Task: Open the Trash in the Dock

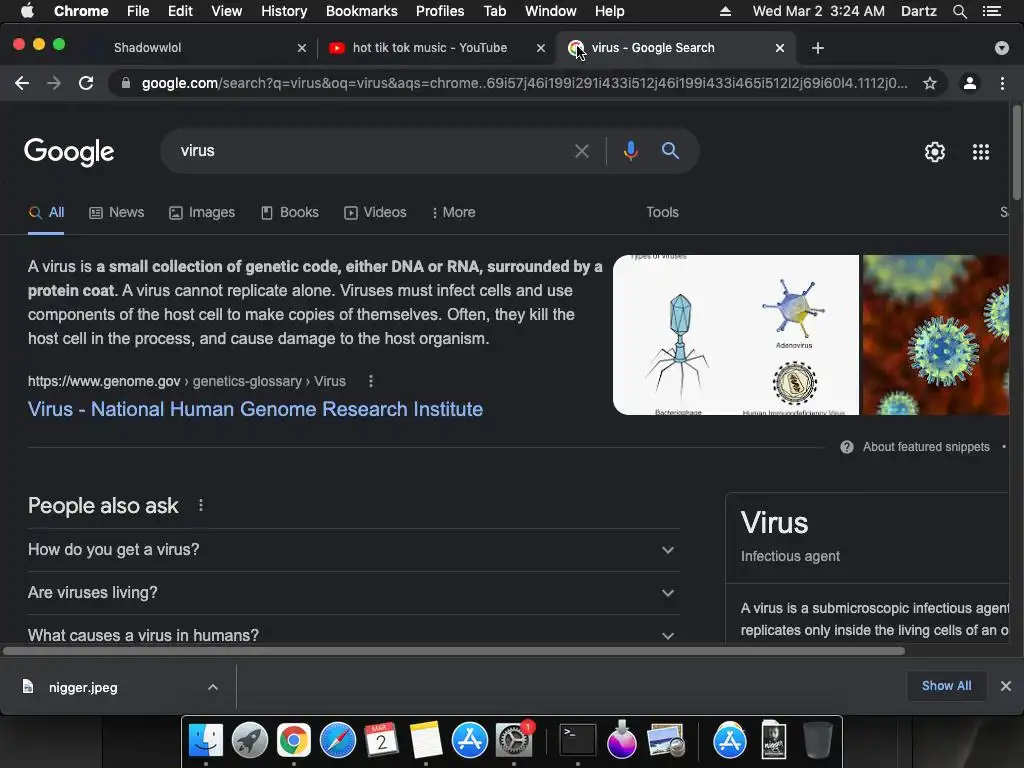Action: click(x=817, y=741)
